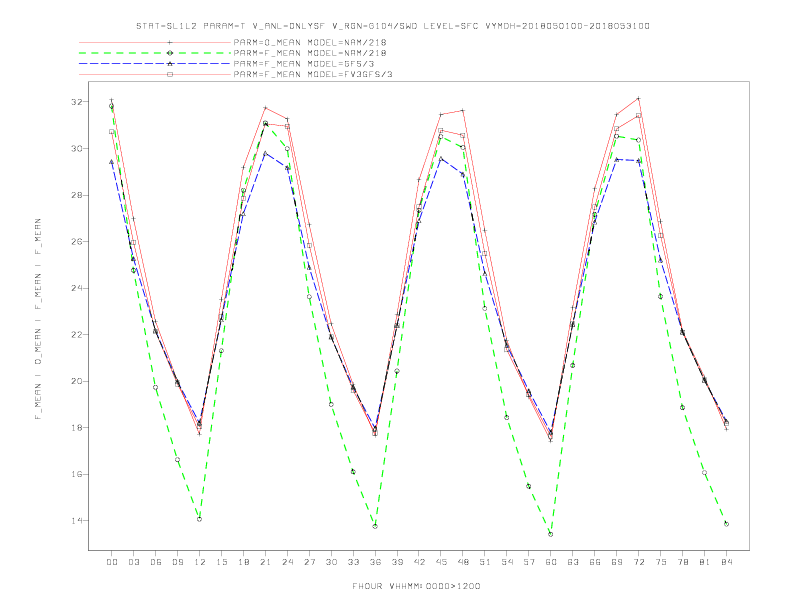Click x-axis tick label 63
This screenshot has width=792, height=612.
573,562
